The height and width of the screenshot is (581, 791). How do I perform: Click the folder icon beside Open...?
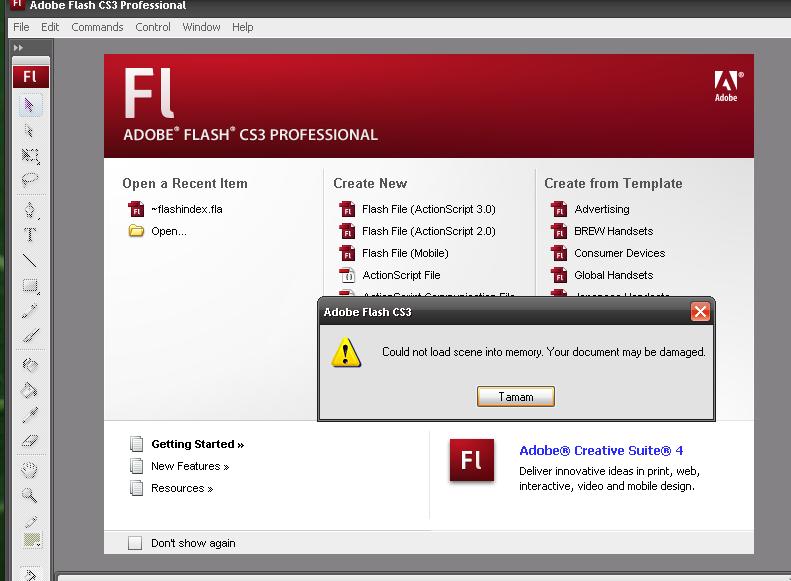(136, 231)
